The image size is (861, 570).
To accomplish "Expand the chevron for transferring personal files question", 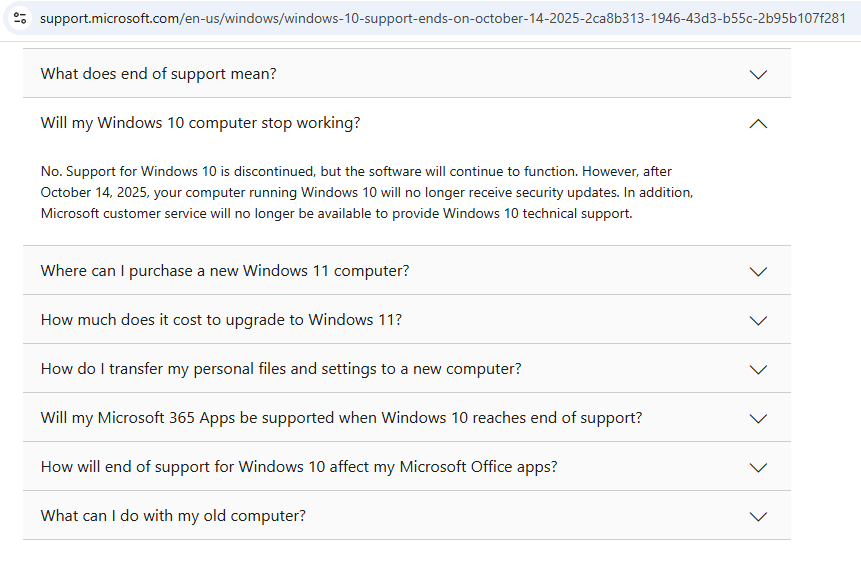I will pos(758,369).
